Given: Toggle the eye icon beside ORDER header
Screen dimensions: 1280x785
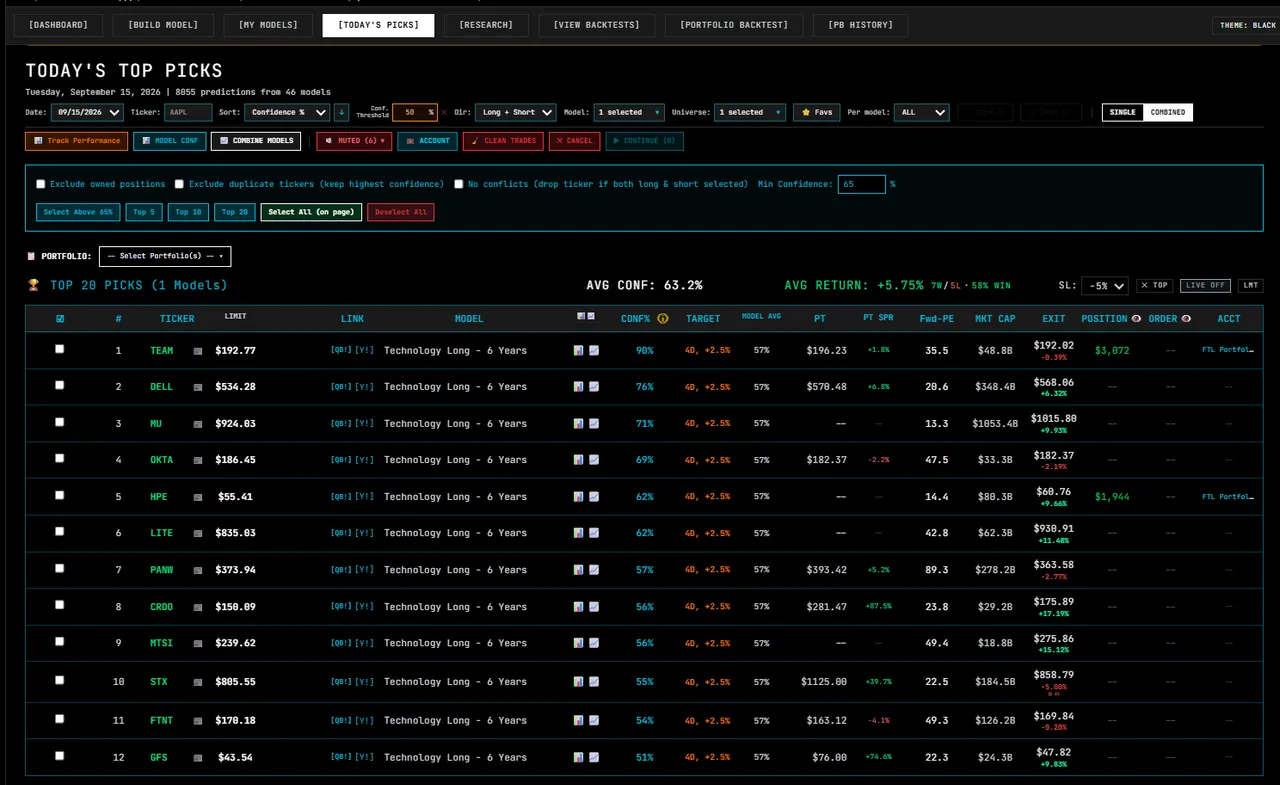Looking at the screenshot, I should (1186, 318).
